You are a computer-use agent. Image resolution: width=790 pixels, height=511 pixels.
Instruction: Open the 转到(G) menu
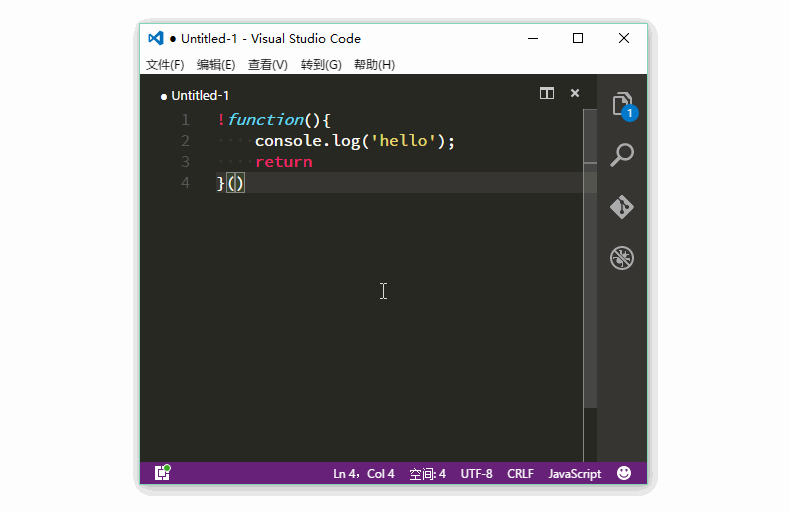tap(321, 65)
